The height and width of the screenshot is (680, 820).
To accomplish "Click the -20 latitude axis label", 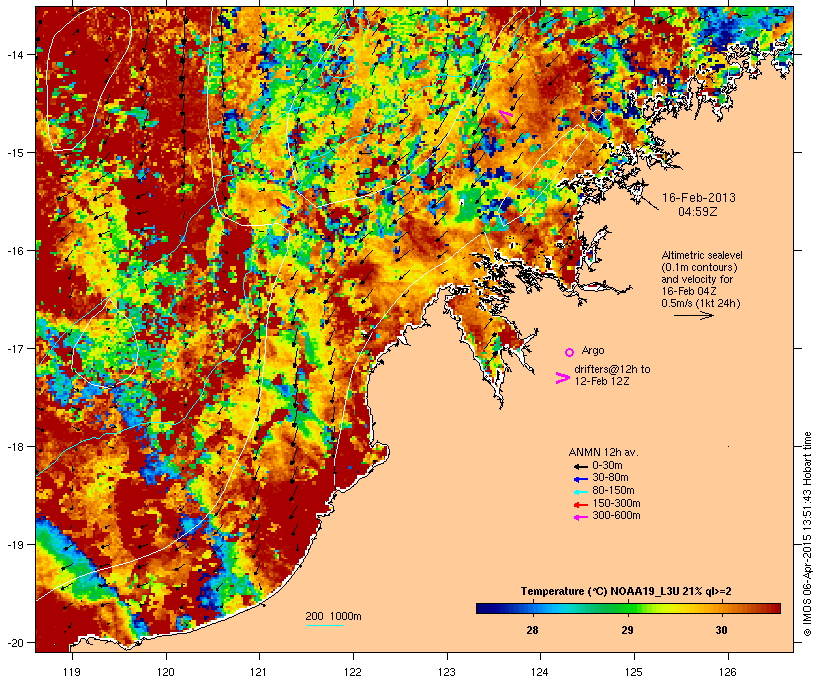I will tap(14, 642).
